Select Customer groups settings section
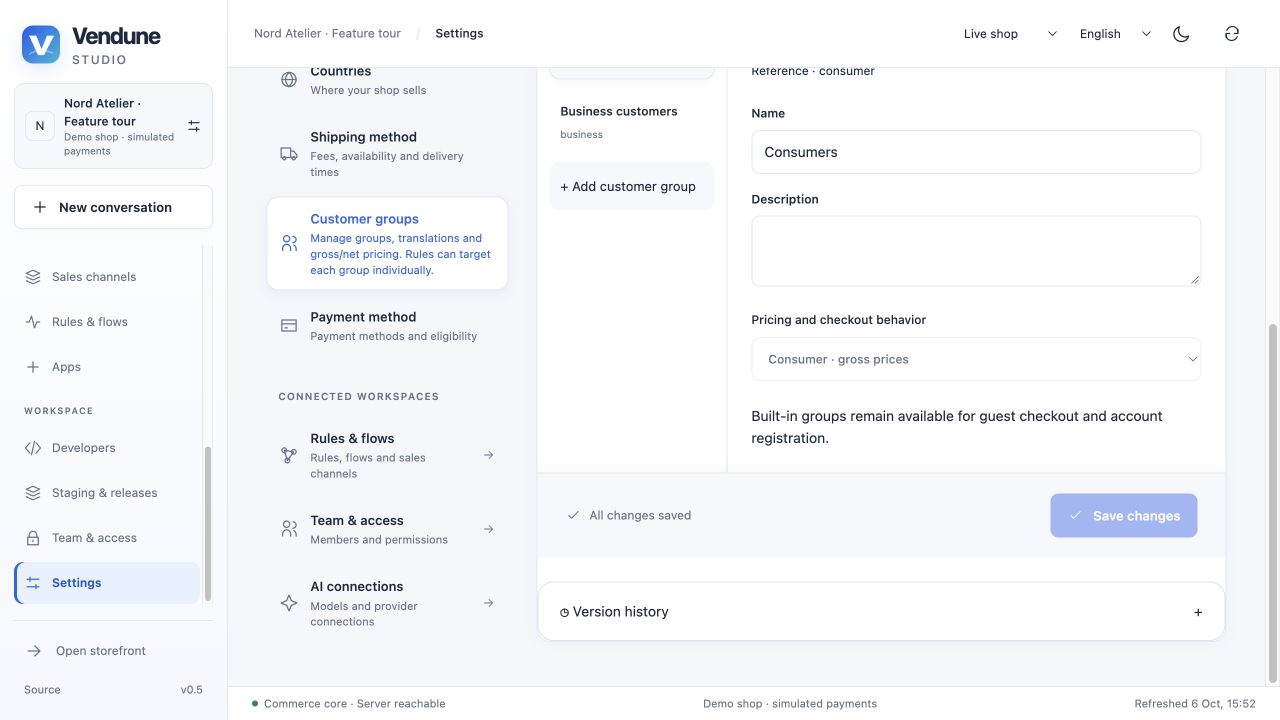The height and width of the screenshot is (720, 1280). (x=387, y=244)
